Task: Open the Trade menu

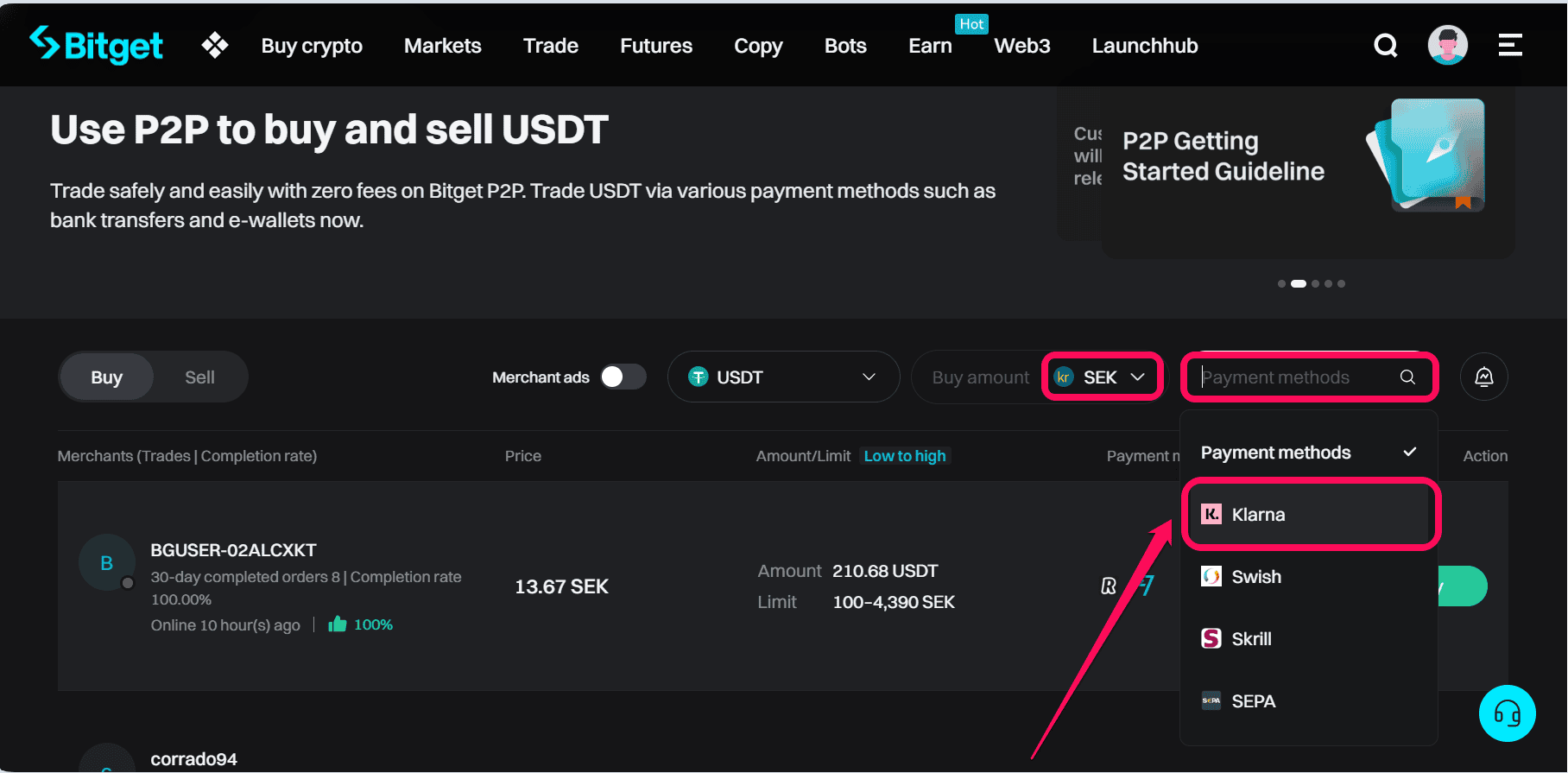Action: coord(551,46)
